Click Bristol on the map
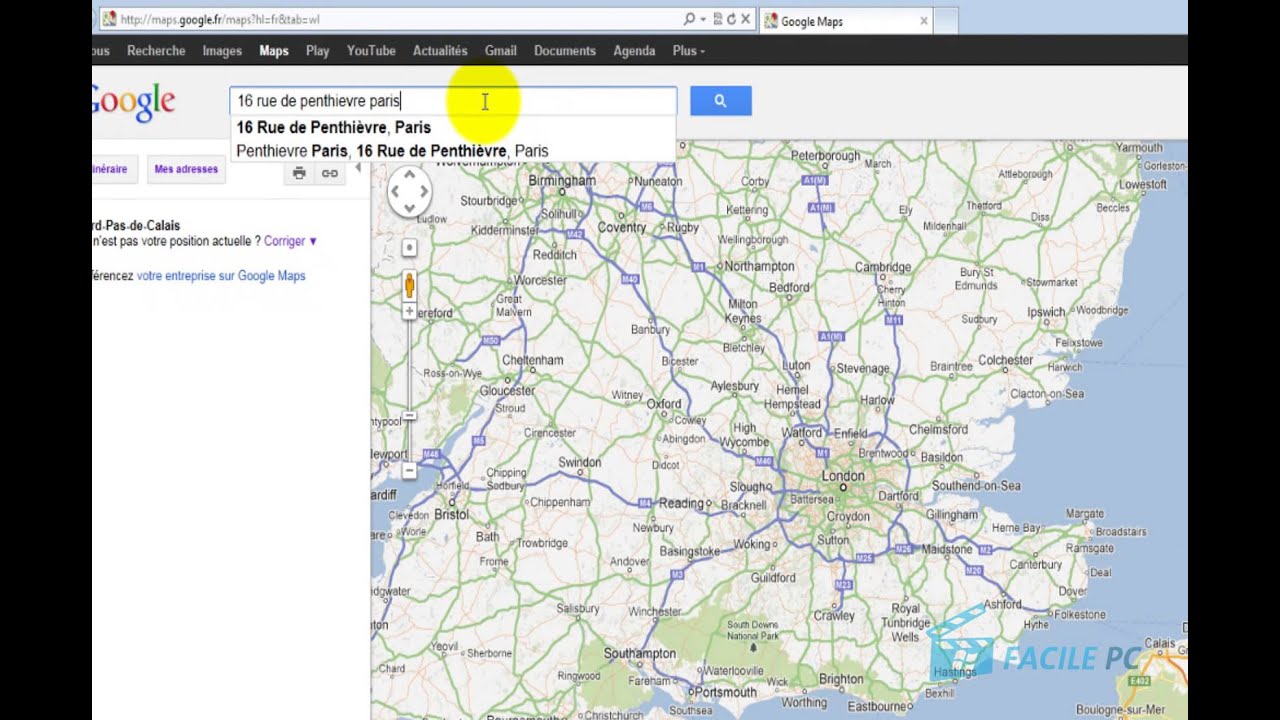The height and width of the screenshot is (720, 1280). click(452, 514)
